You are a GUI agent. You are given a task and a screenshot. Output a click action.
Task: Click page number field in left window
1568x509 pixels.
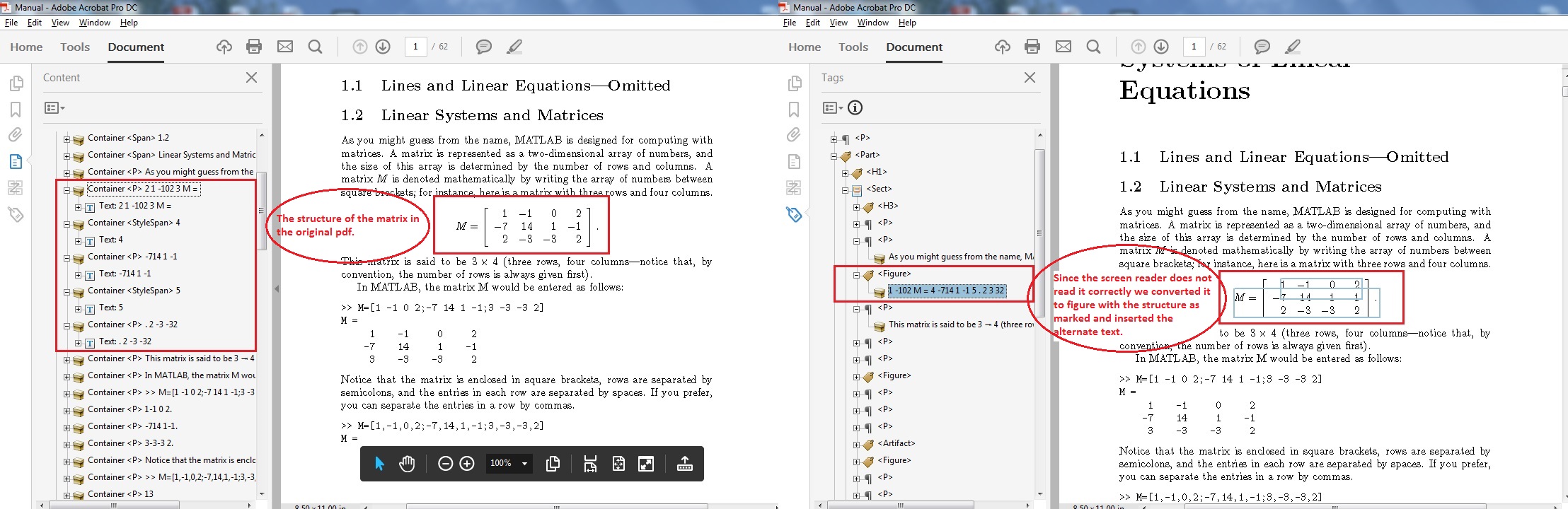[x=415, y=47]
